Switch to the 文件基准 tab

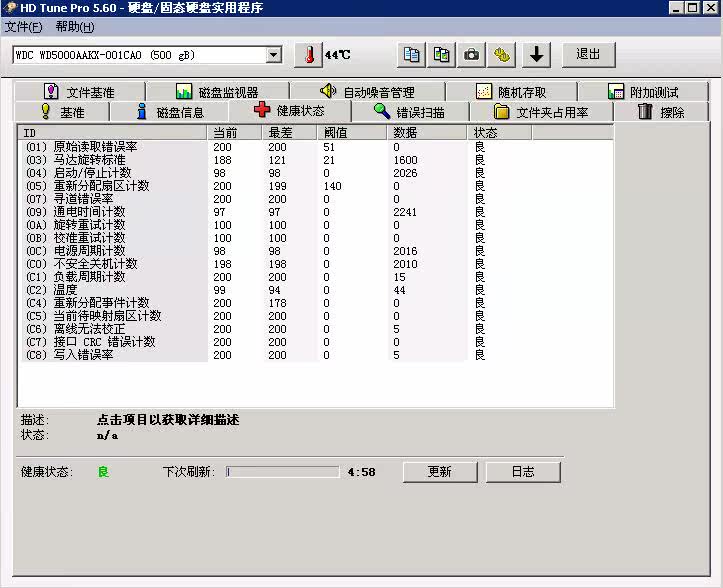tap(80, 92)
